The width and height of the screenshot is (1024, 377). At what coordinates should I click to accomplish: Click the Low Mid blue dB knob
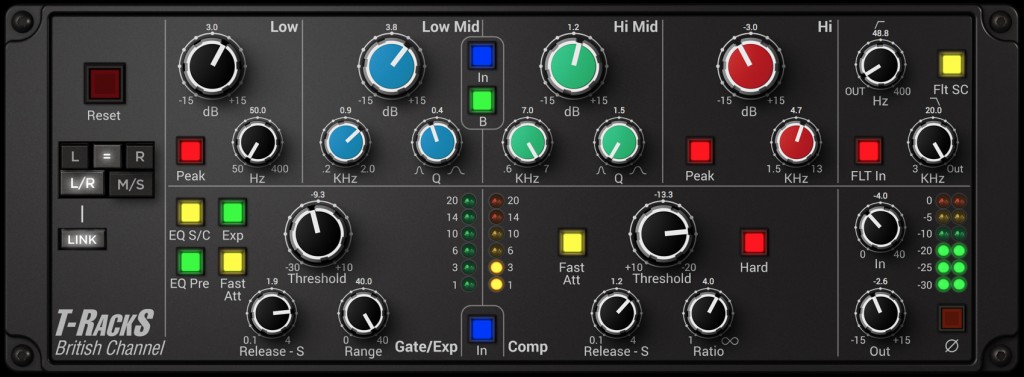(391, 65)
